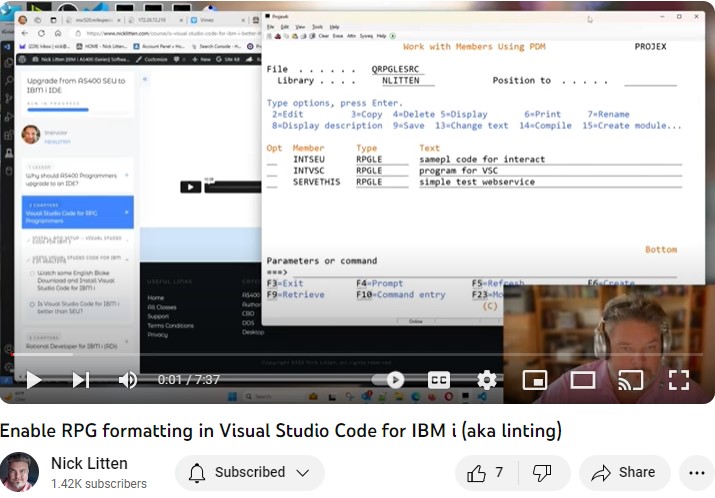715x498 pixels.
Task: Click the 0:01 / 7:37 time display
Action: click(189, 379)
